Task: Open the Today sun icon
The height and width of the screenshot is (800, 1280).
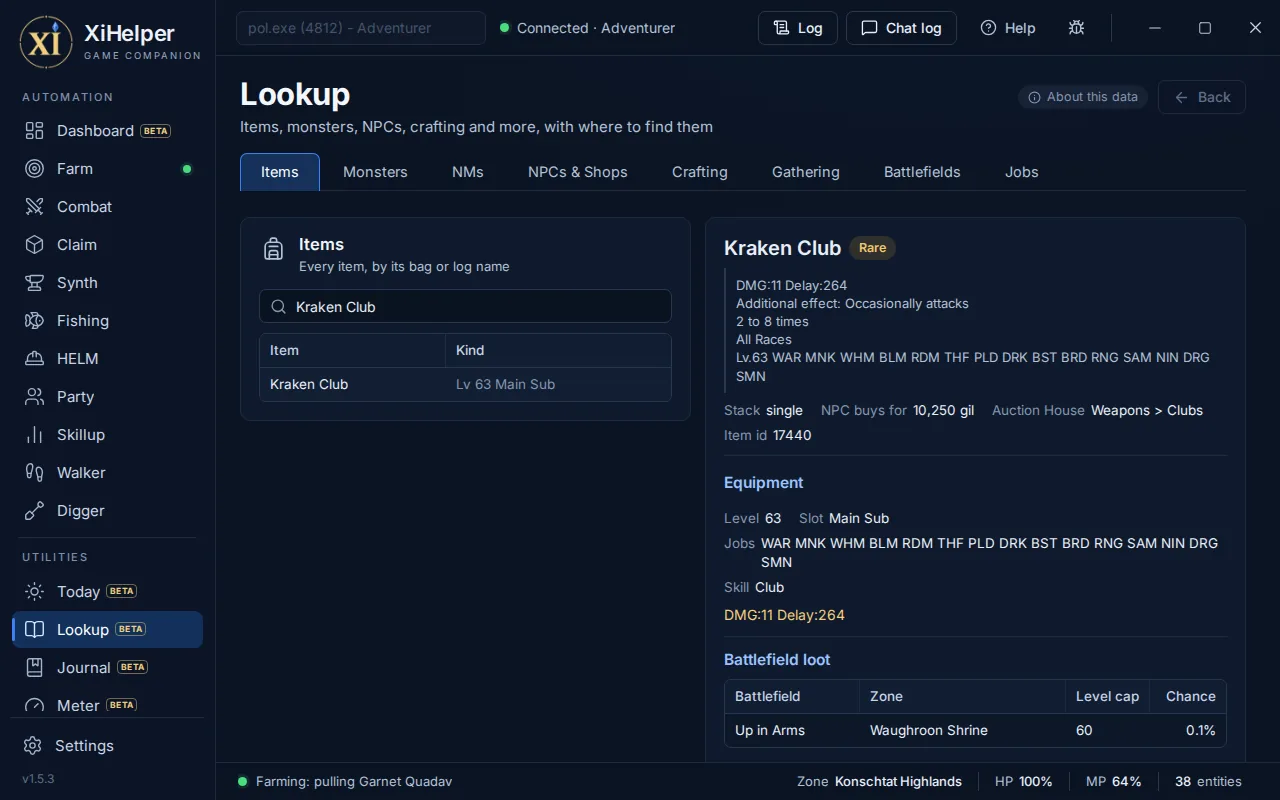Action: point(35,592)
